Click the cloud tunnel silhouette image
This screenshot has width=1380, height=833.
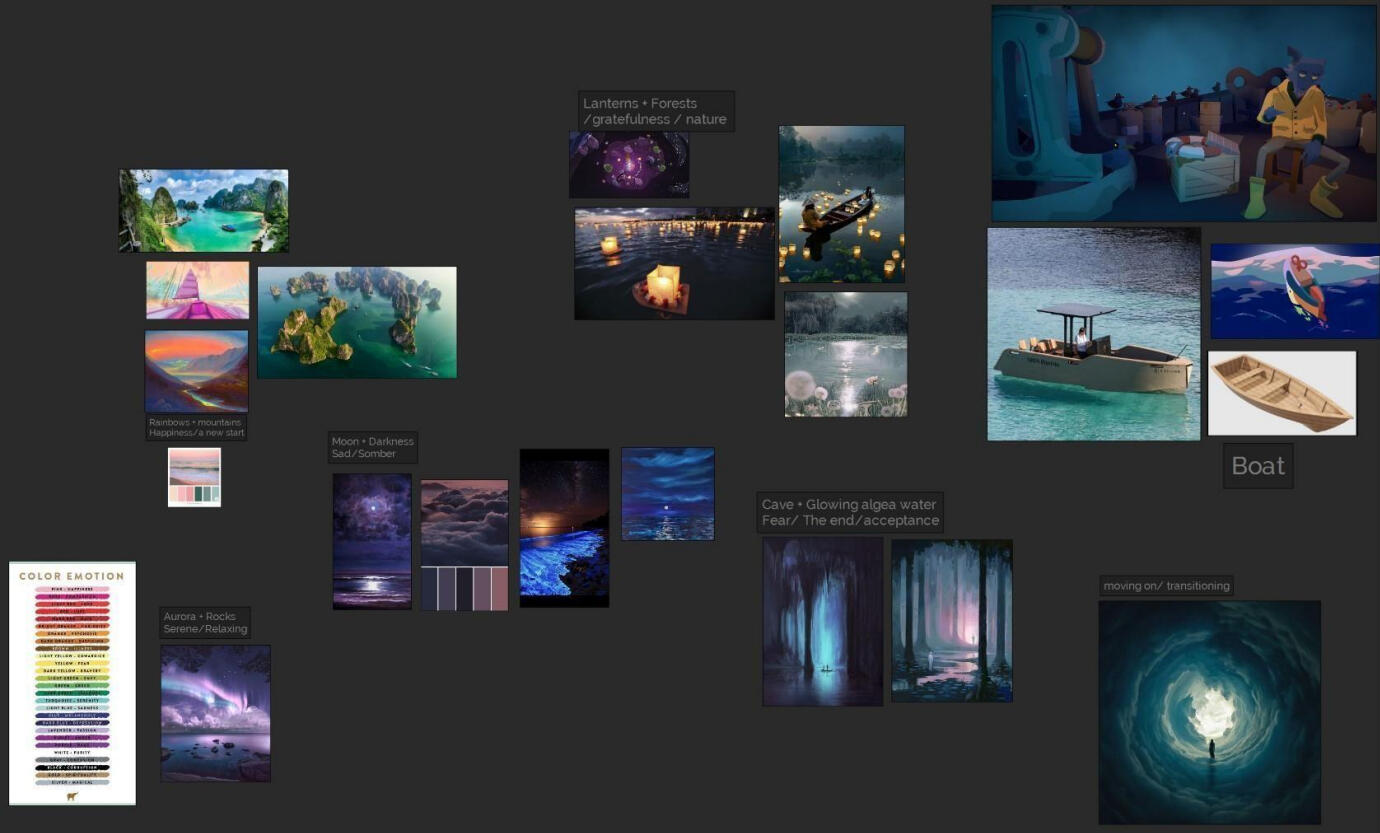tap(1208, 712)
